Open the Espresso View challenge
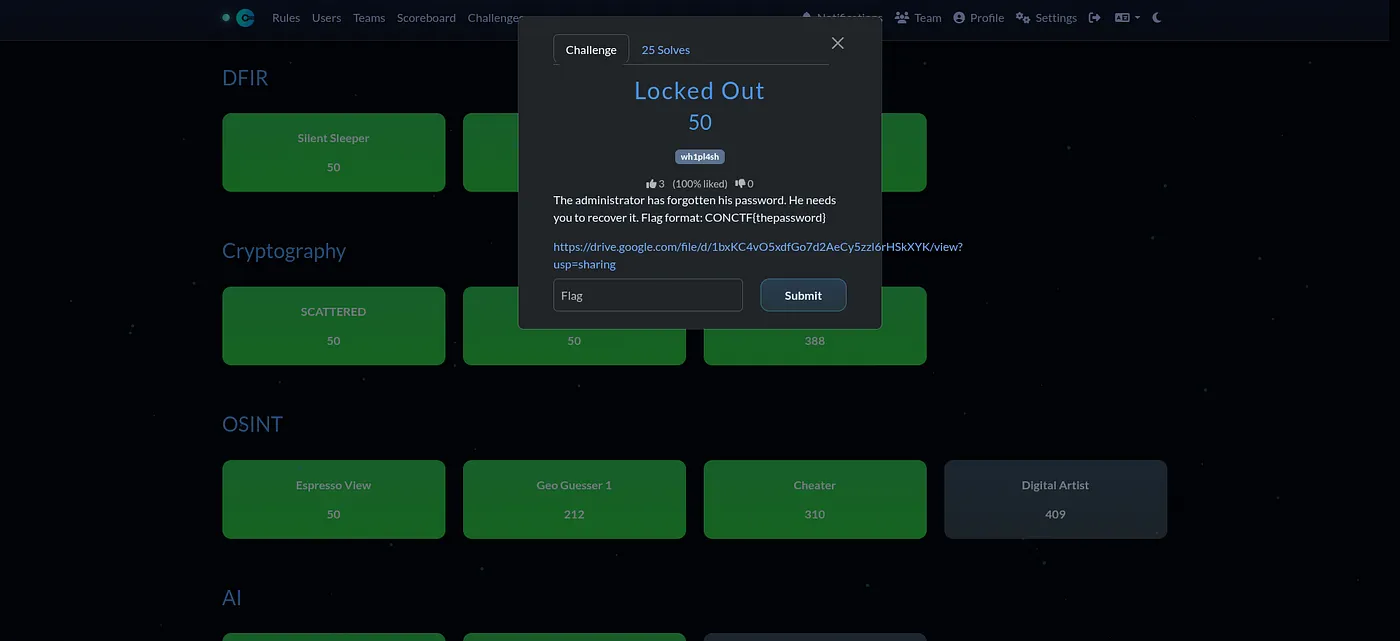1400x641 pixels. click(334, 499)
